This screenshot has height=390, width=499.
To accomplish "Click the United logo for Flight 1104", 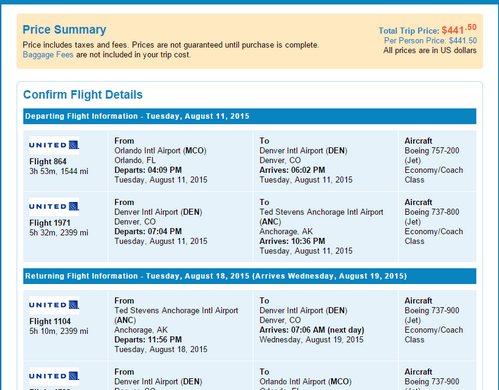I will (x=54, y=305).
